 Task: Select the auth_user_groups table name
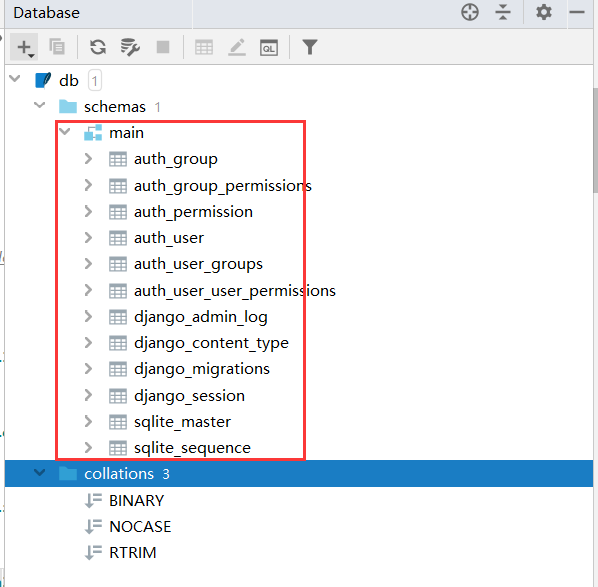(198, 265)
